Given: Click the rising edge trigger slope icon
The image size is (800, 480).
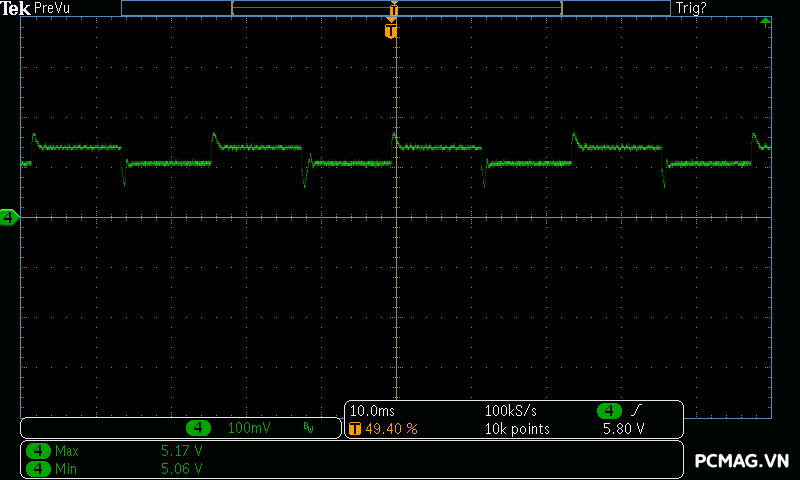Looking at the screenshot, I should pos(636,411).
